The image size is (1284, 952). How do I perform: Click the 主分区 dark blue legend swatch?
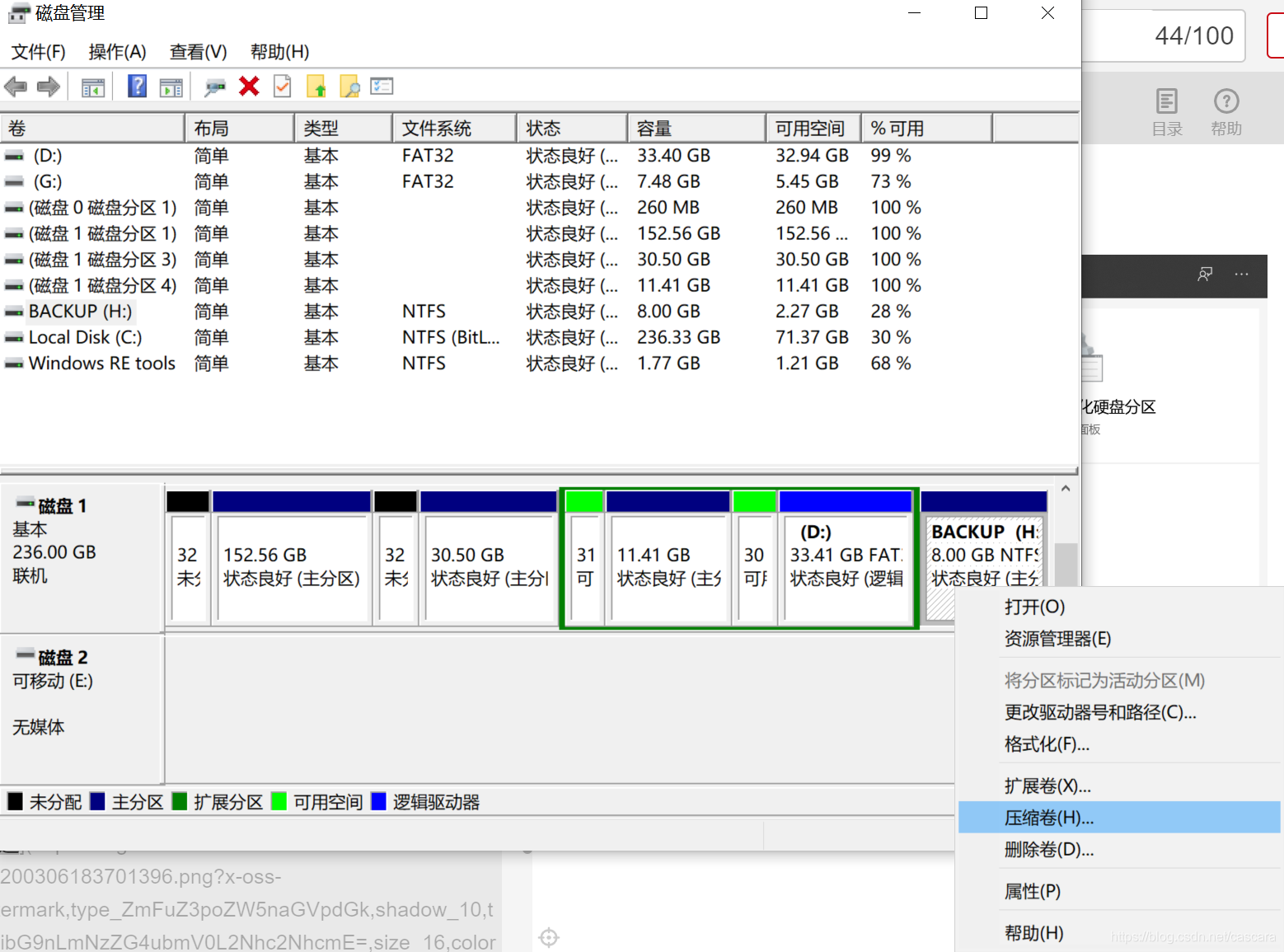tap(97, 801)
